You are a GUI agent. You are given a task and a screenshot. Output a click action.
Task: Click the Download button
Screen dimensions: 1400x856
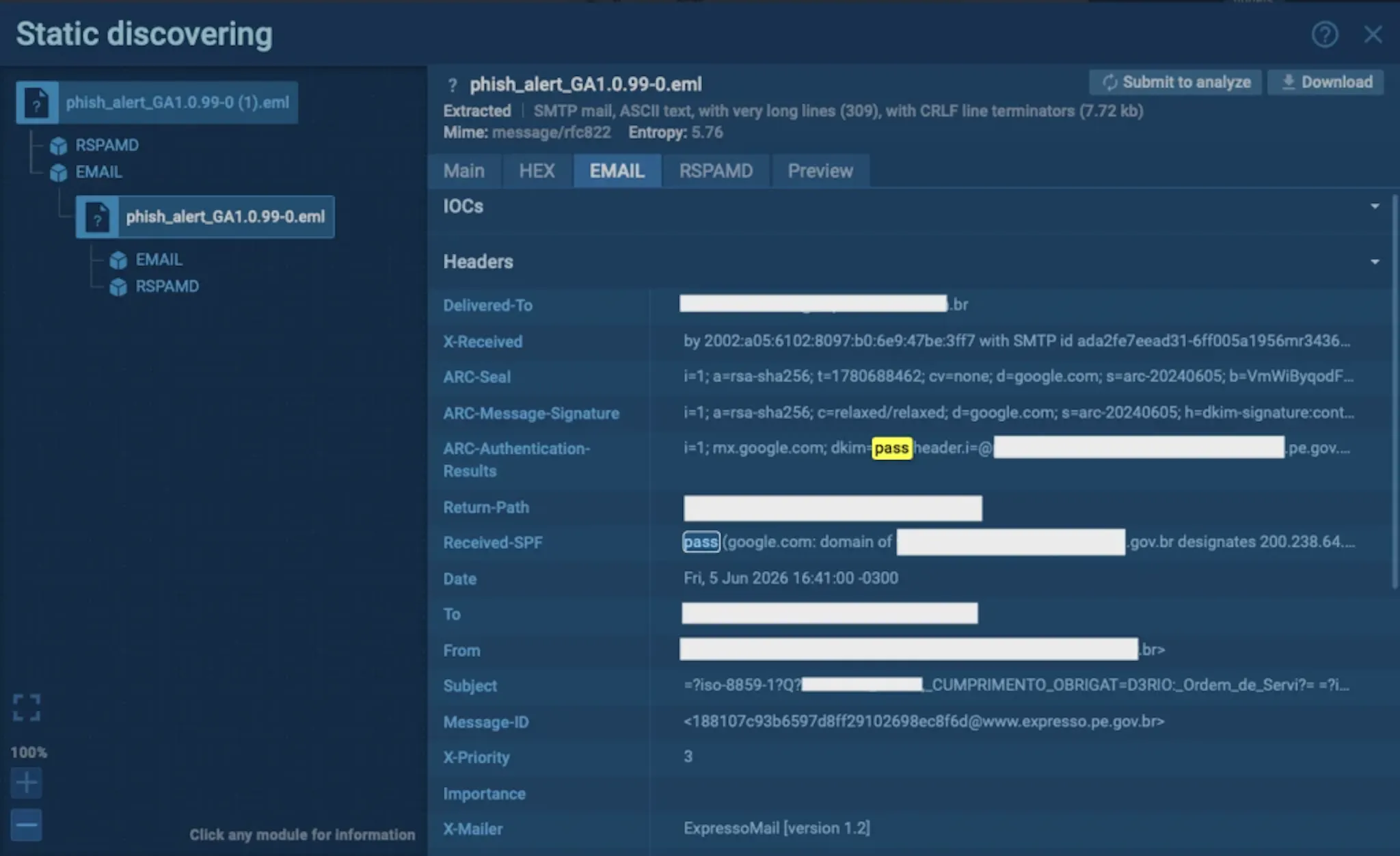[x=1325, y=82]
